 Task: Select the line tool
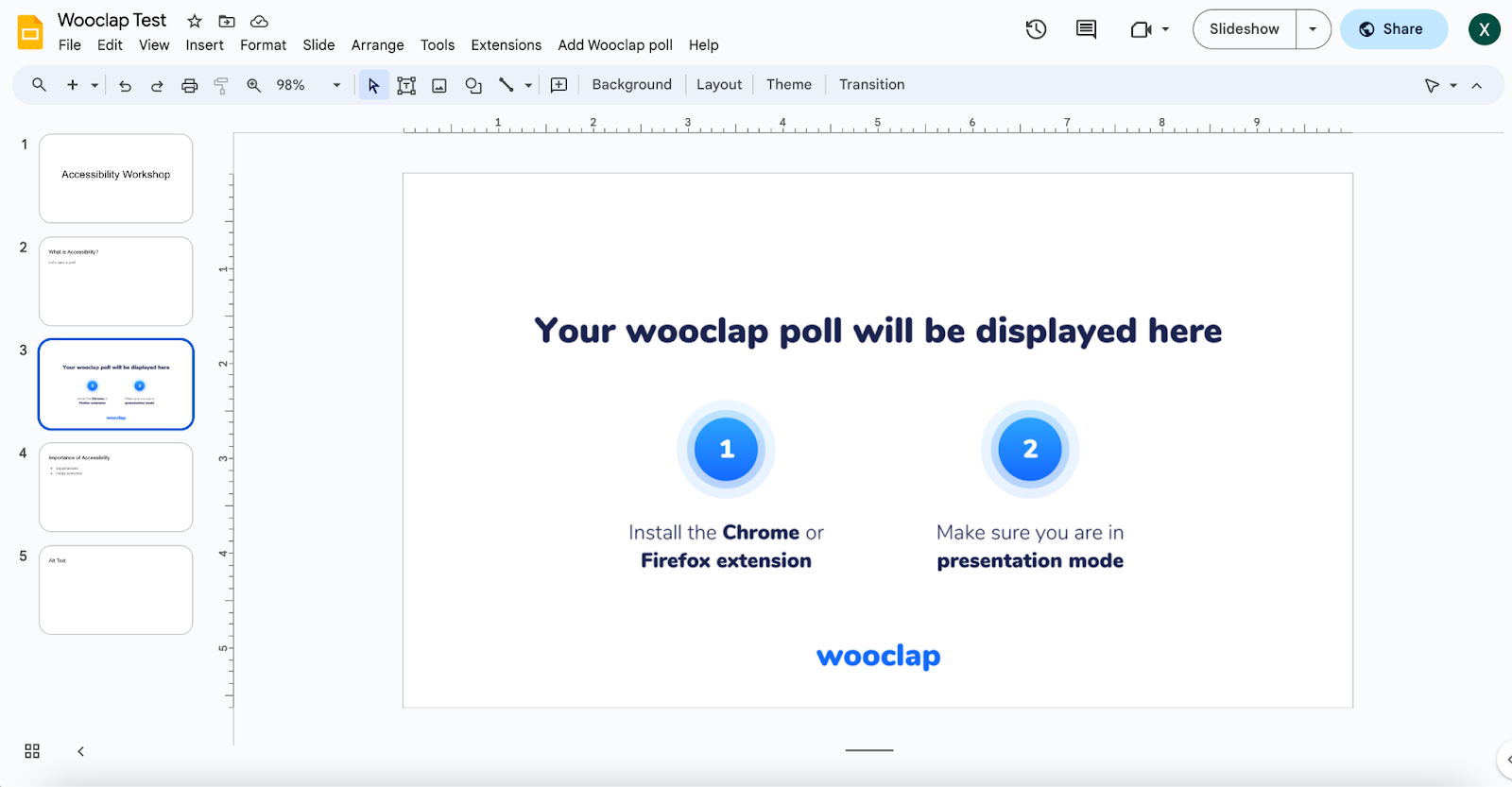507,85
